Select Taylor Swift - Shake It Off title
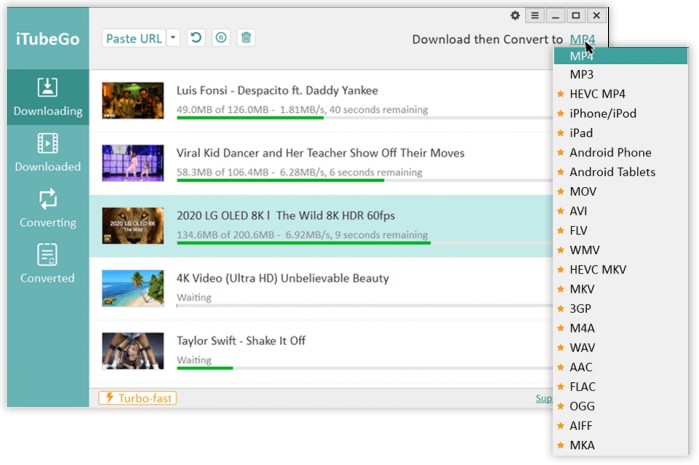 tap(241, 341)
